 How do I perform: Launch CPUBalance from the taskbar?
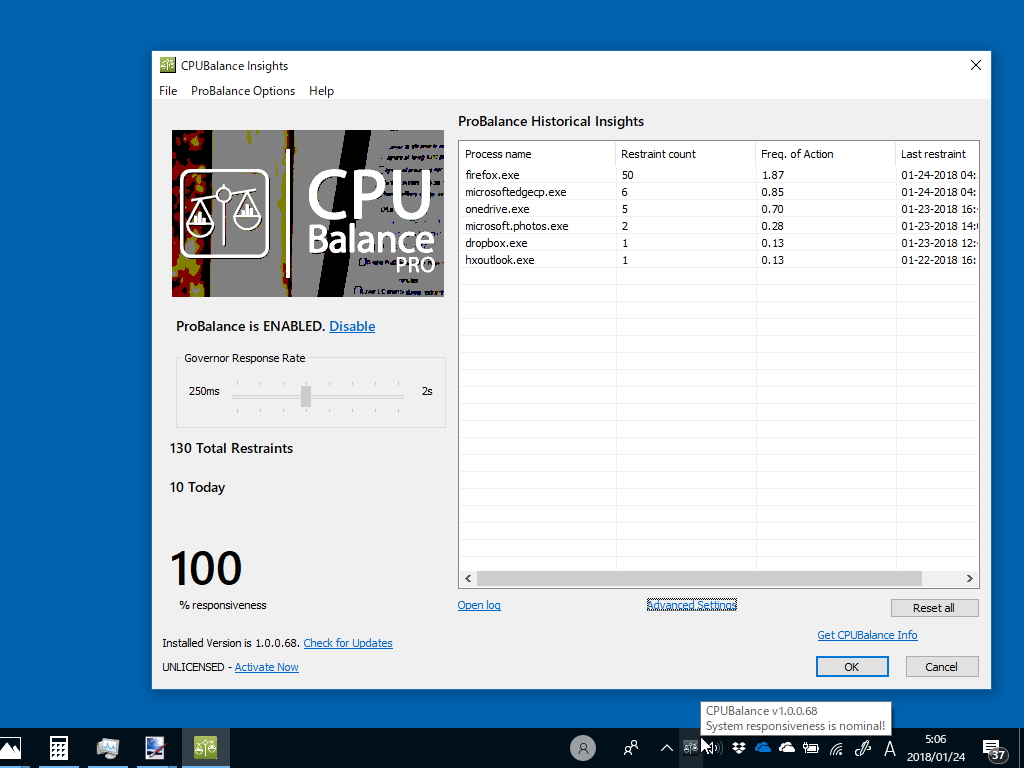tap(205, 747)
